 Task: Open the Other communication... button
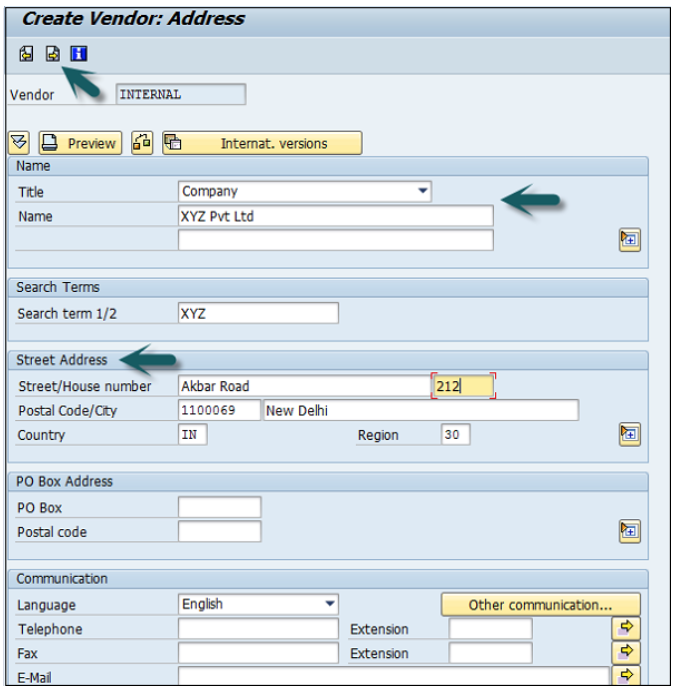coord(540,604)
